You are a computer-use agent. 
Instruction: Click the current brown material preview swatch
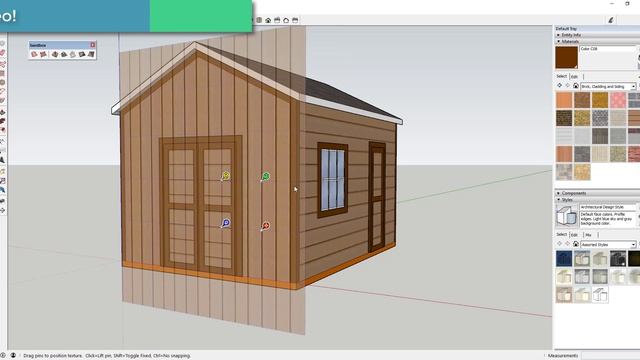(x=567, y=57)
